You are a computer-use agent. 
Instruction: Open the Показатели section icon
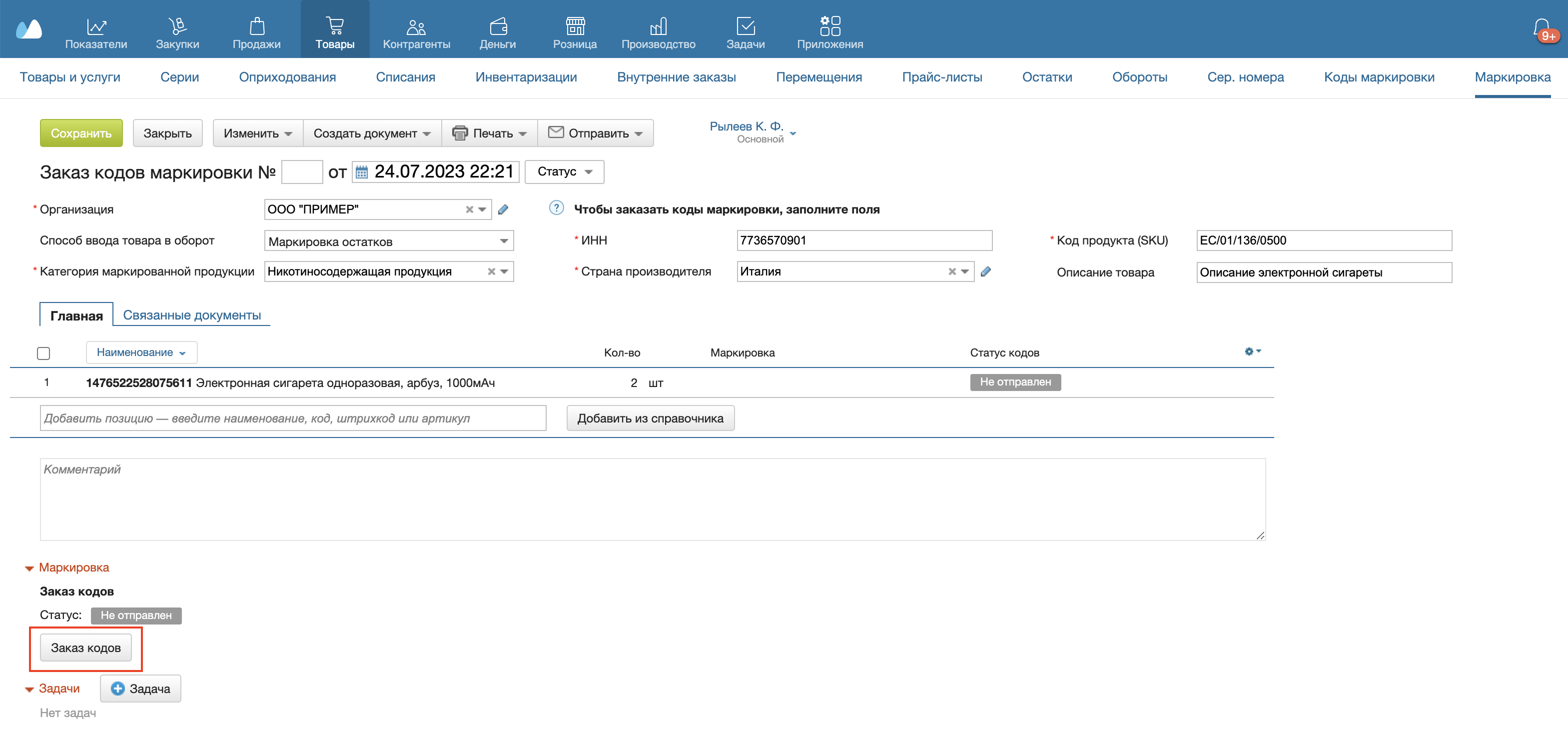point(96,26)
